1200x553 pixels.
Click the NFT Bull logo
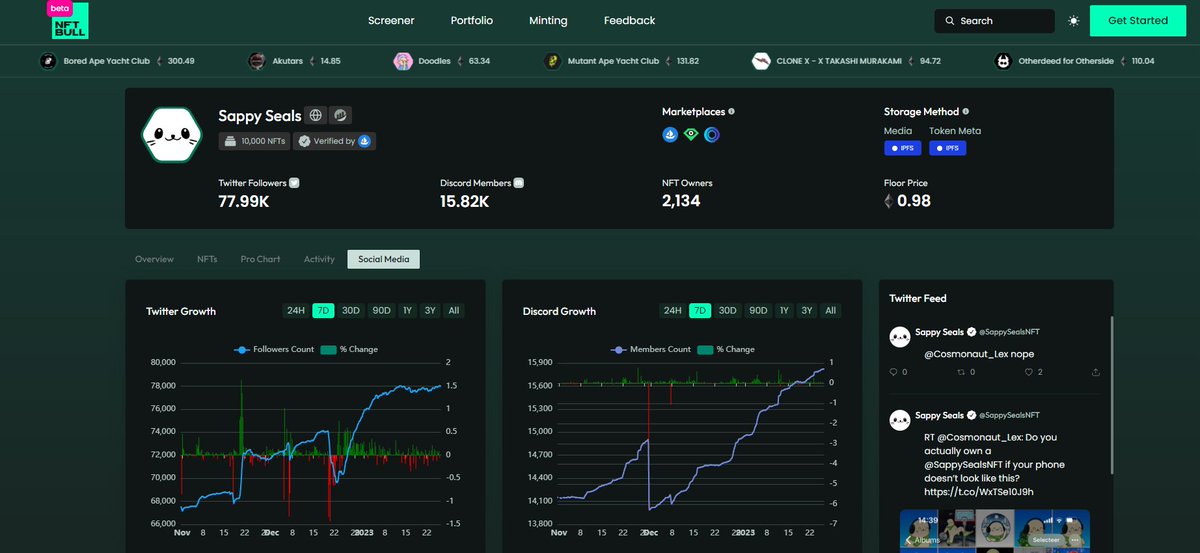click(69, 20)
